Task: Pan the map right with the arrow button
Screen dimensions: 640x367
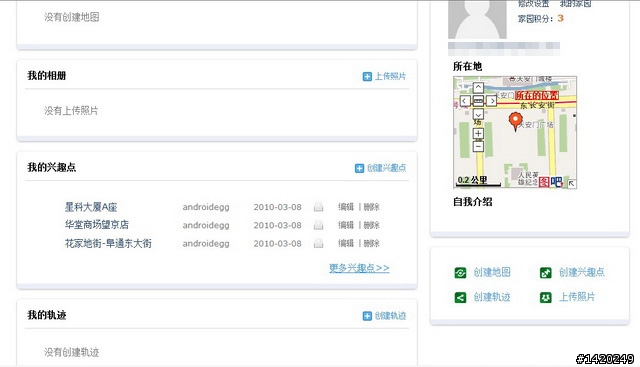Action: pos(492,101)
